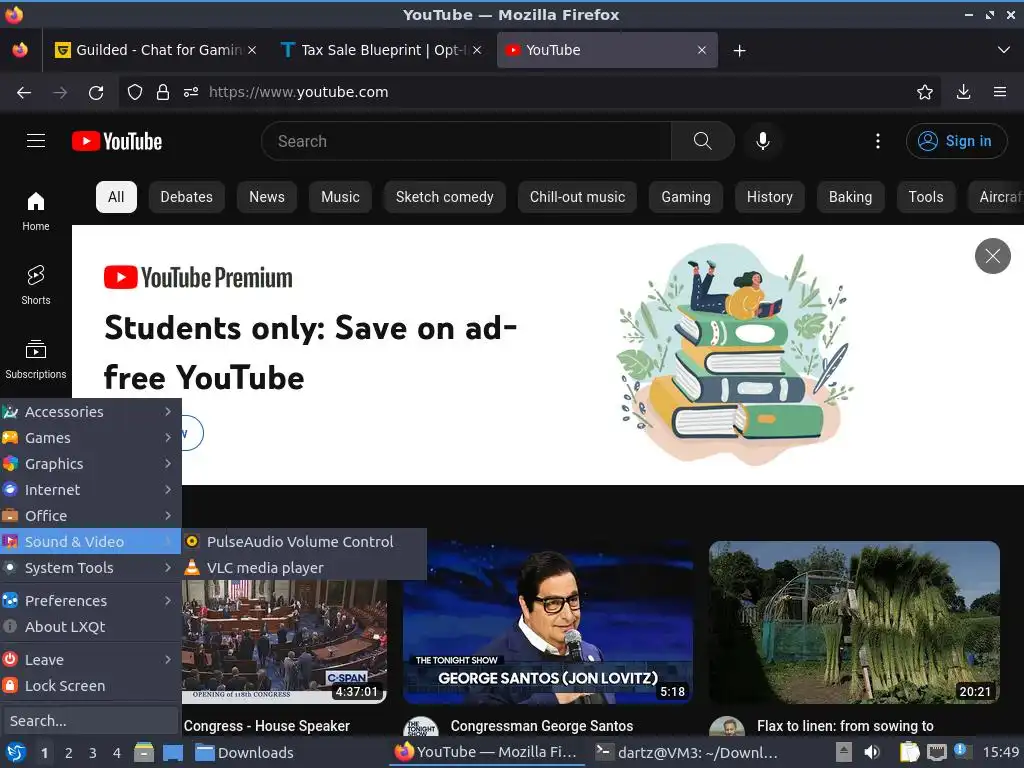
Task: Filter by Tools chip
Action: 926,197
